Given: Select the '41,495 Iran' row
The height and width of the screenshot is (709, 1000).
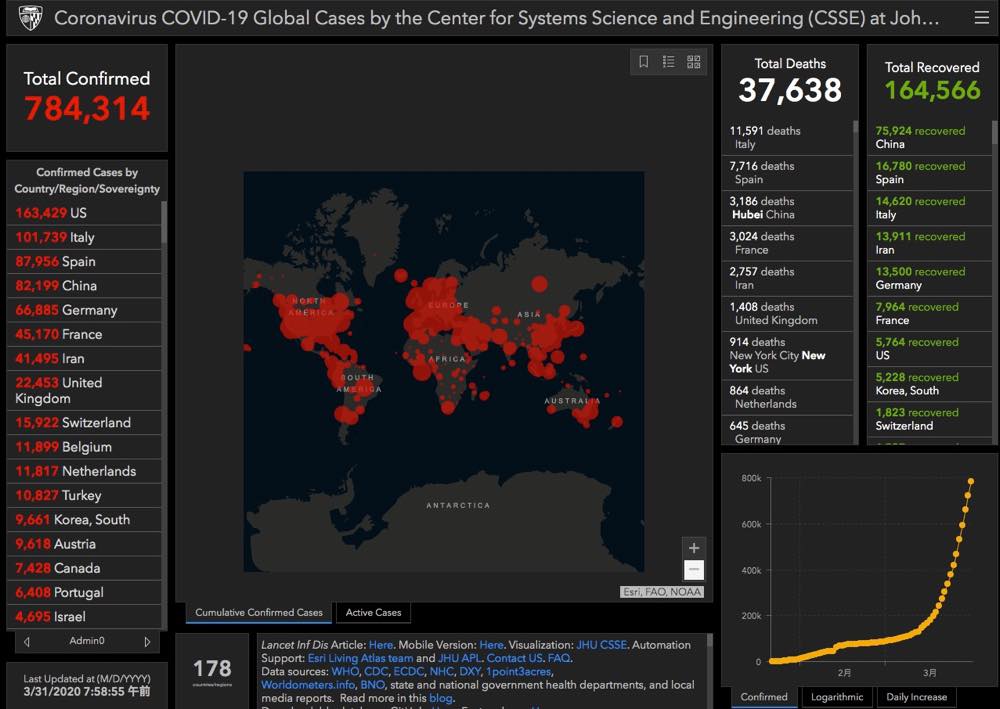Looking at the screenshot, I should pyautogui.click(x=84, y=358).
